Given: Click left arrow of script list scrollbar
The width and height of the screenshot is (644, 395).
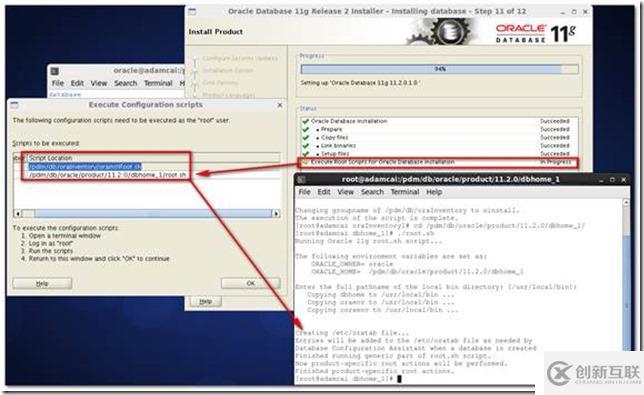Looking at the screenshot, I should click(18, 214).
